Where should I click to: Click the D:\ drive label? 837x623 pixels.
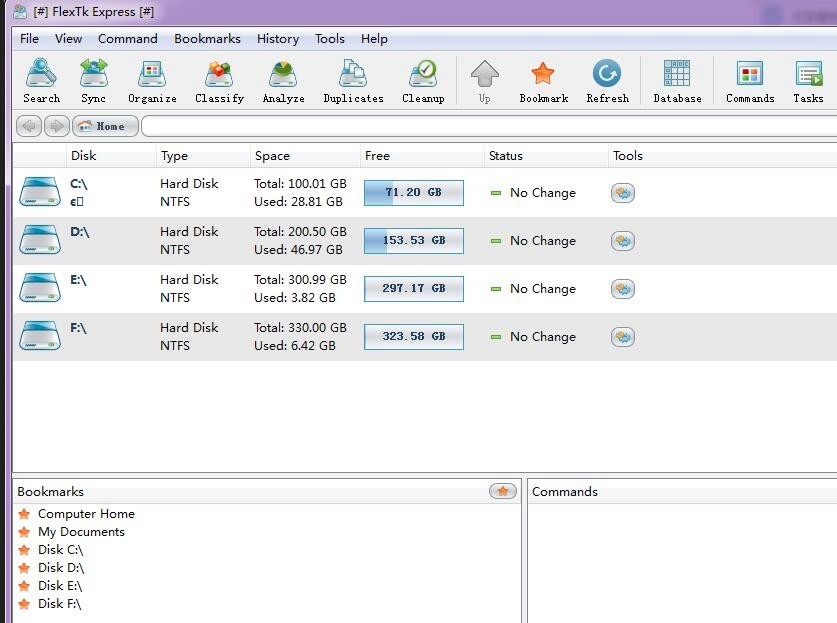[x=80, y=232]
